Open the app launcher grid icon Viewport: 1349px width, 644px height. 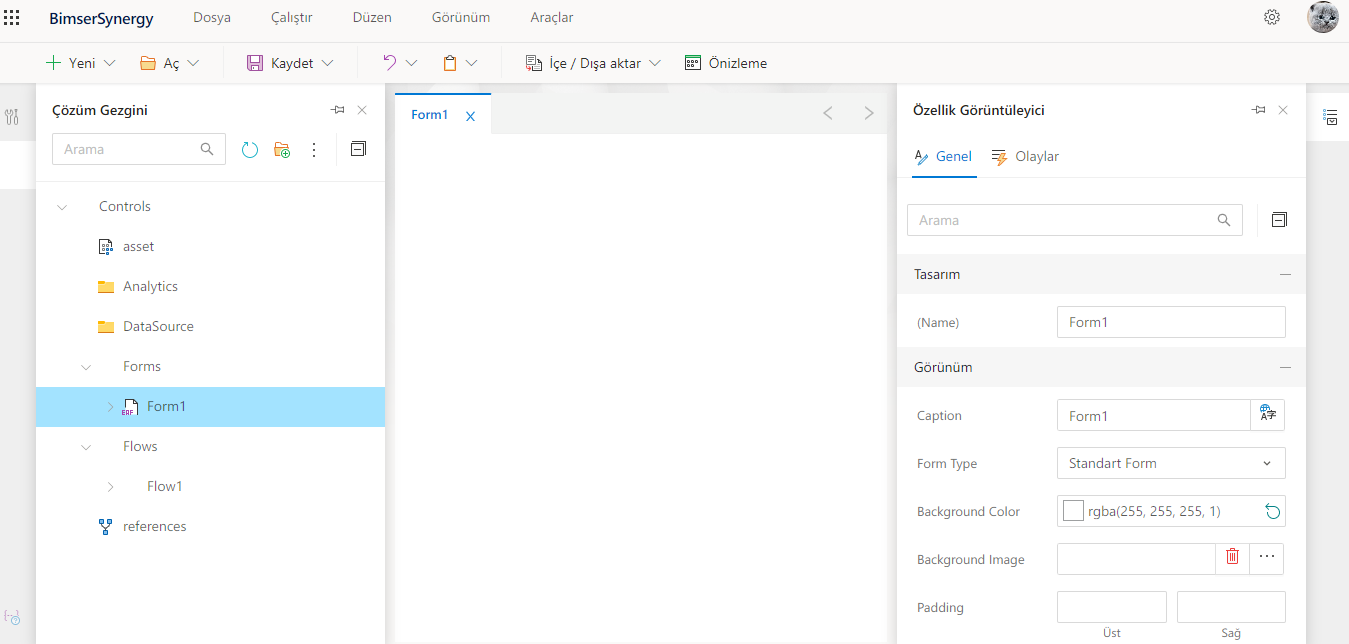pyautogui.click(x=12, y=18)
